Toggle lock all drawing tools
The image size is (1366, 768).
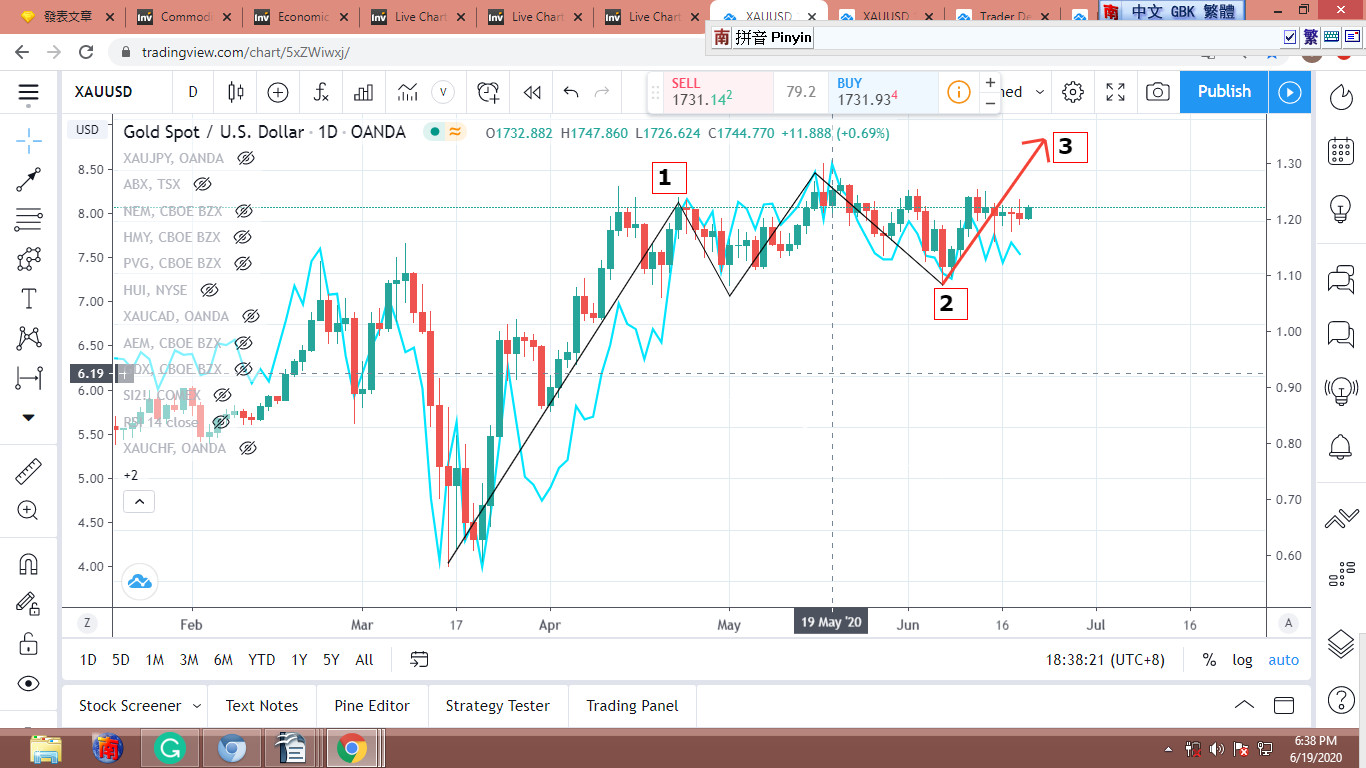pos(28,643)
